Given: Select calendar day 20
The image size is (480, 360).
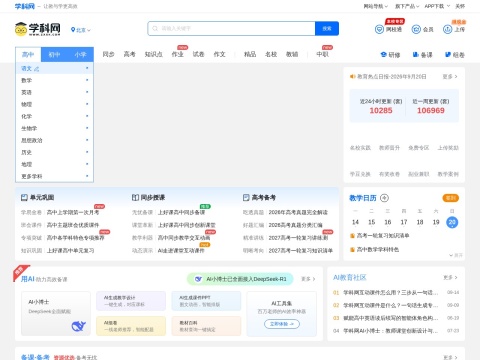Looking at the screenshot, I should click(452, 222).
